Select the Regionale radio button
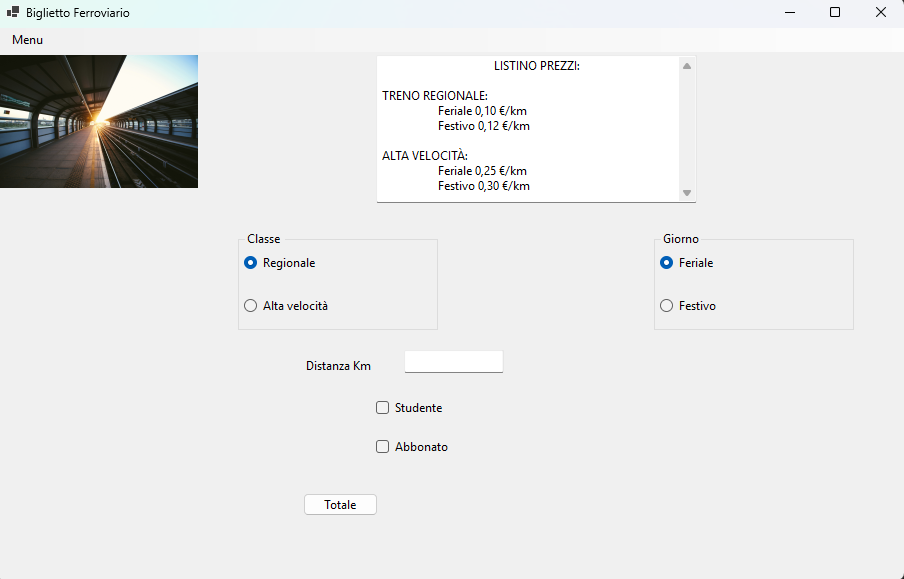The image size is (904, 579). point(280,263)
